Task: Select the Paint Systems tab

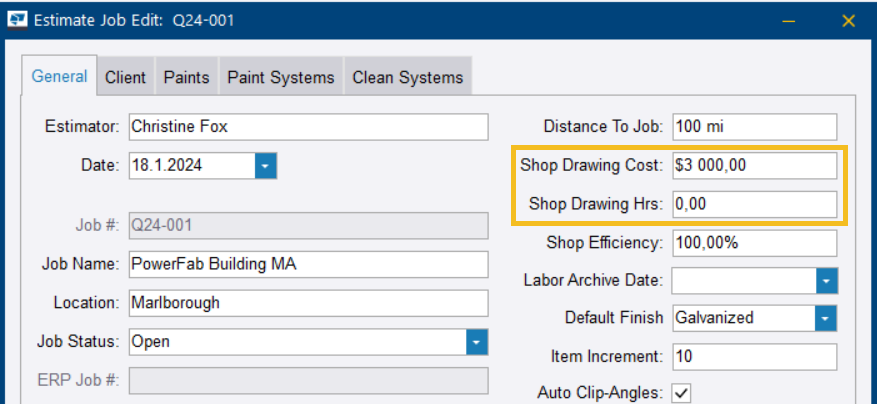Action: (x=281, y=77)
